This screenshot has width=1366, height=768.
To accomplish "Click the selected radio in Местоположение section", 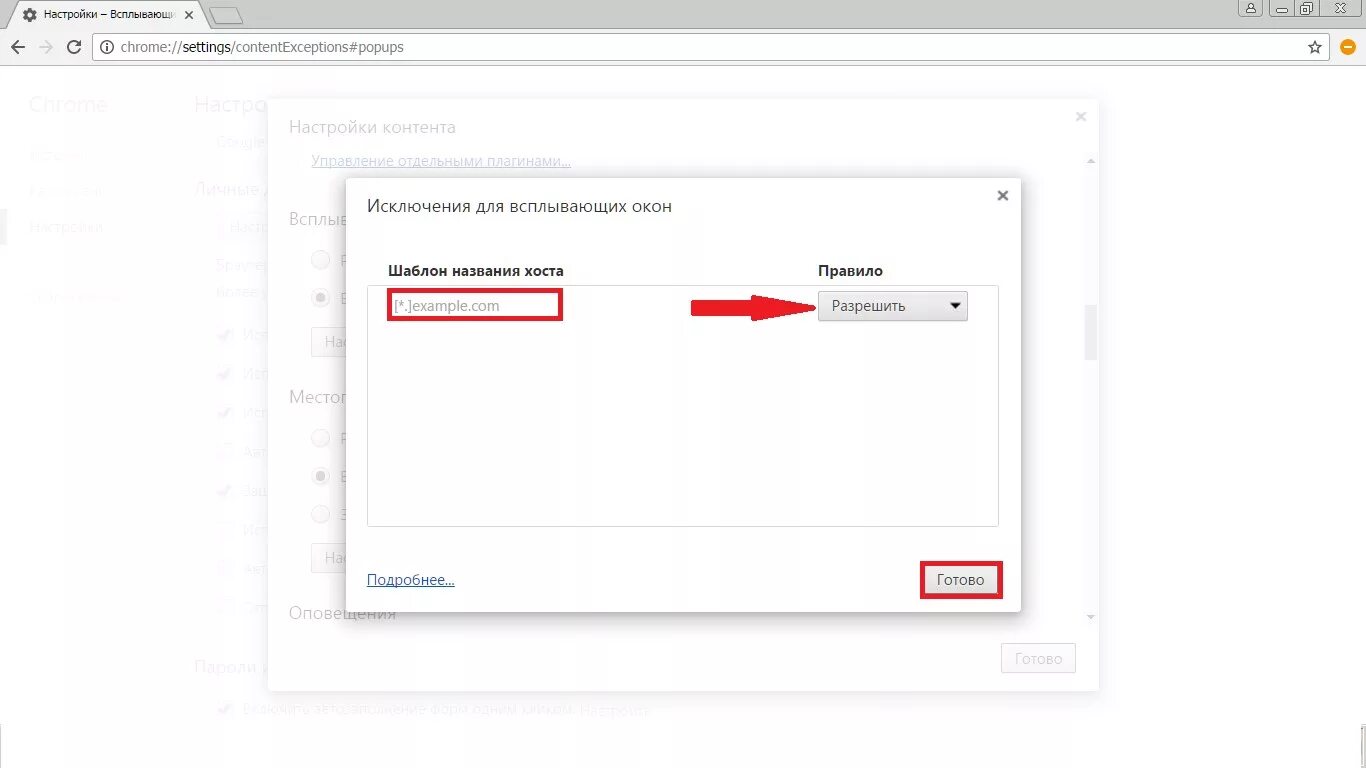I will pos(321,476).
